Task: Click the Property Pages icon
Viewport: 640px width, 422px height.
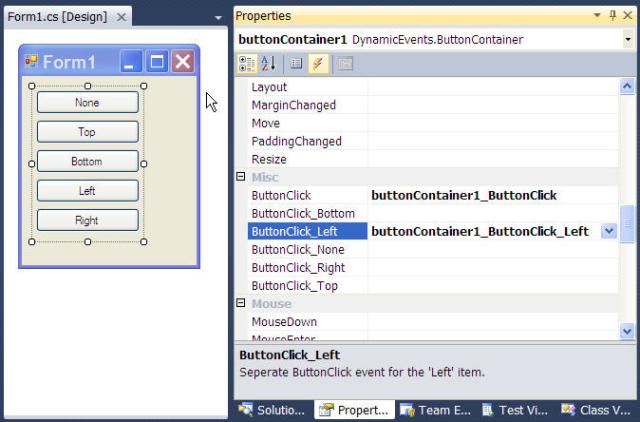Action: tap(345, 64)
